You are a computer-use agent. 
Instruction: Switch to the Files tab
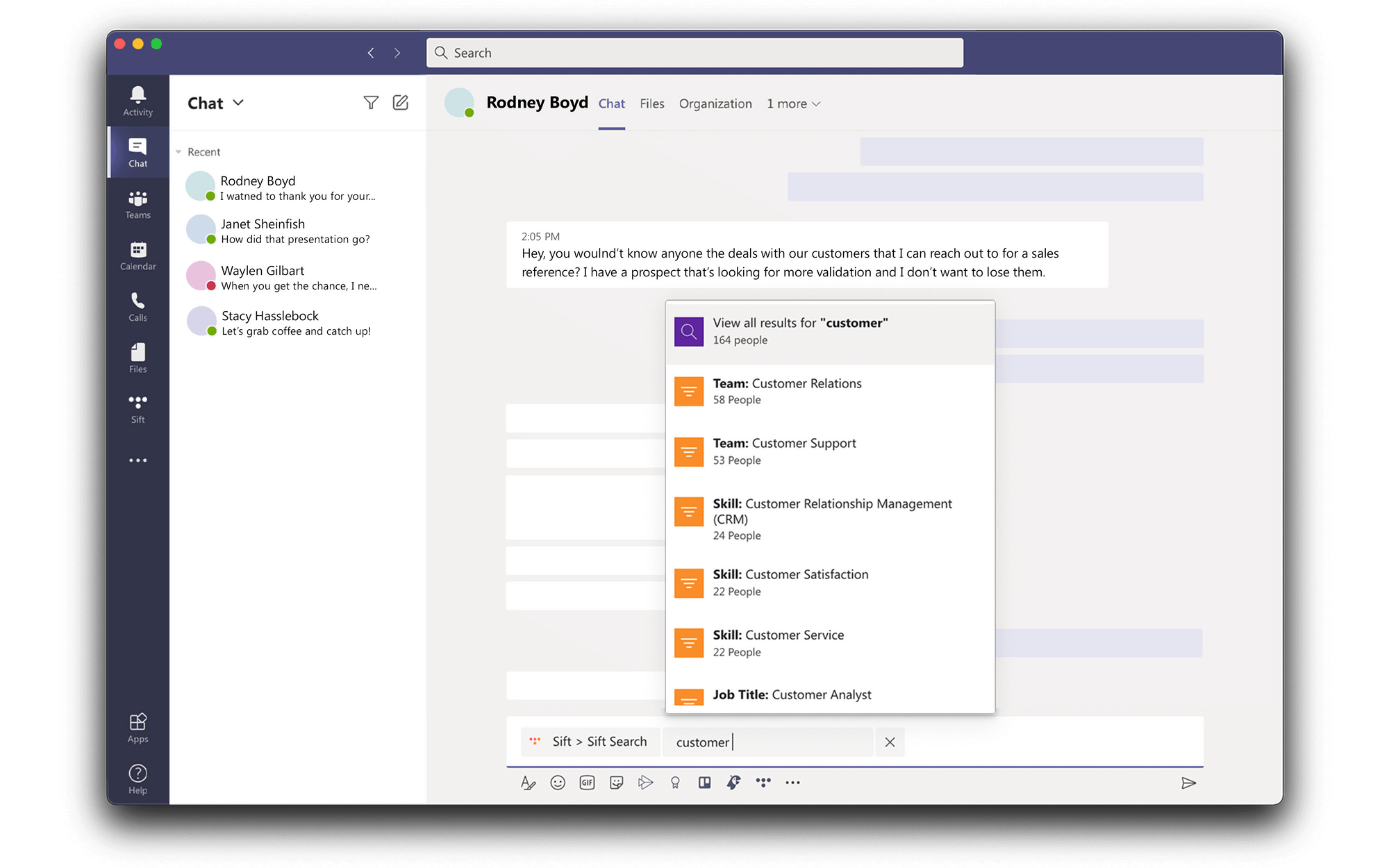pos(651,103)
